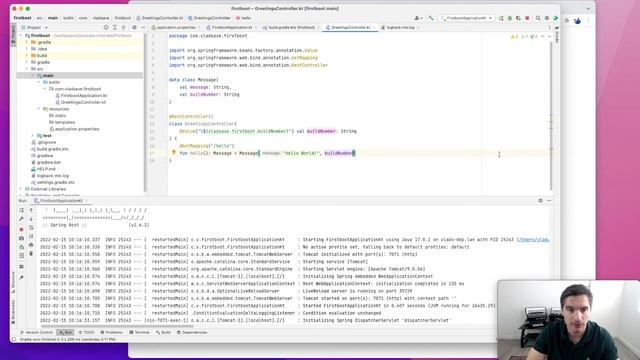Viewport: 640px width, 360px height.
Task: Click the GreetingsController breadcrumb in navigation bar
Action: tap(209, 18)
